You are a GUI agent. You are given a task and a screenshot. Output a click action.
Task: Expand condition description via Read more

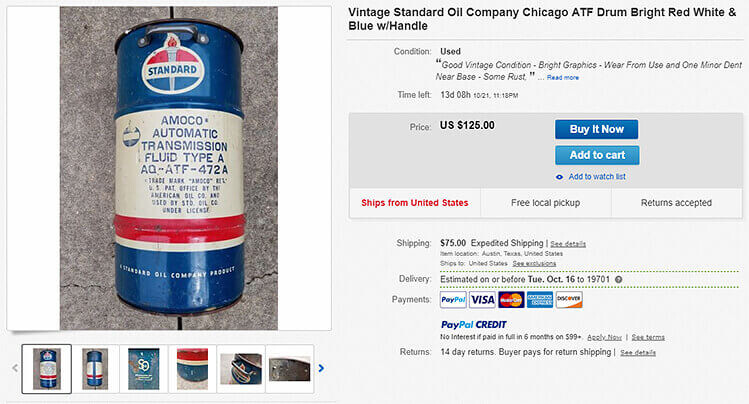(x=563, y=77)
